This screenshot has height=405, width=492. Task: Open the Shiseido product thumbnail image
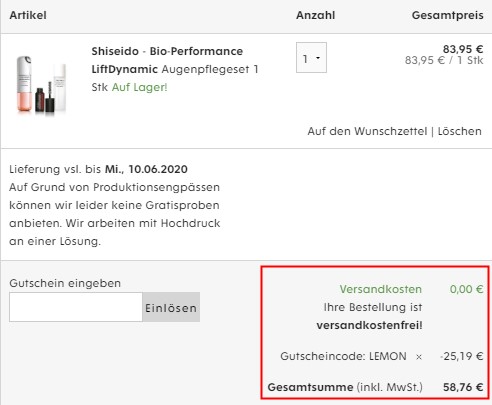42,84
